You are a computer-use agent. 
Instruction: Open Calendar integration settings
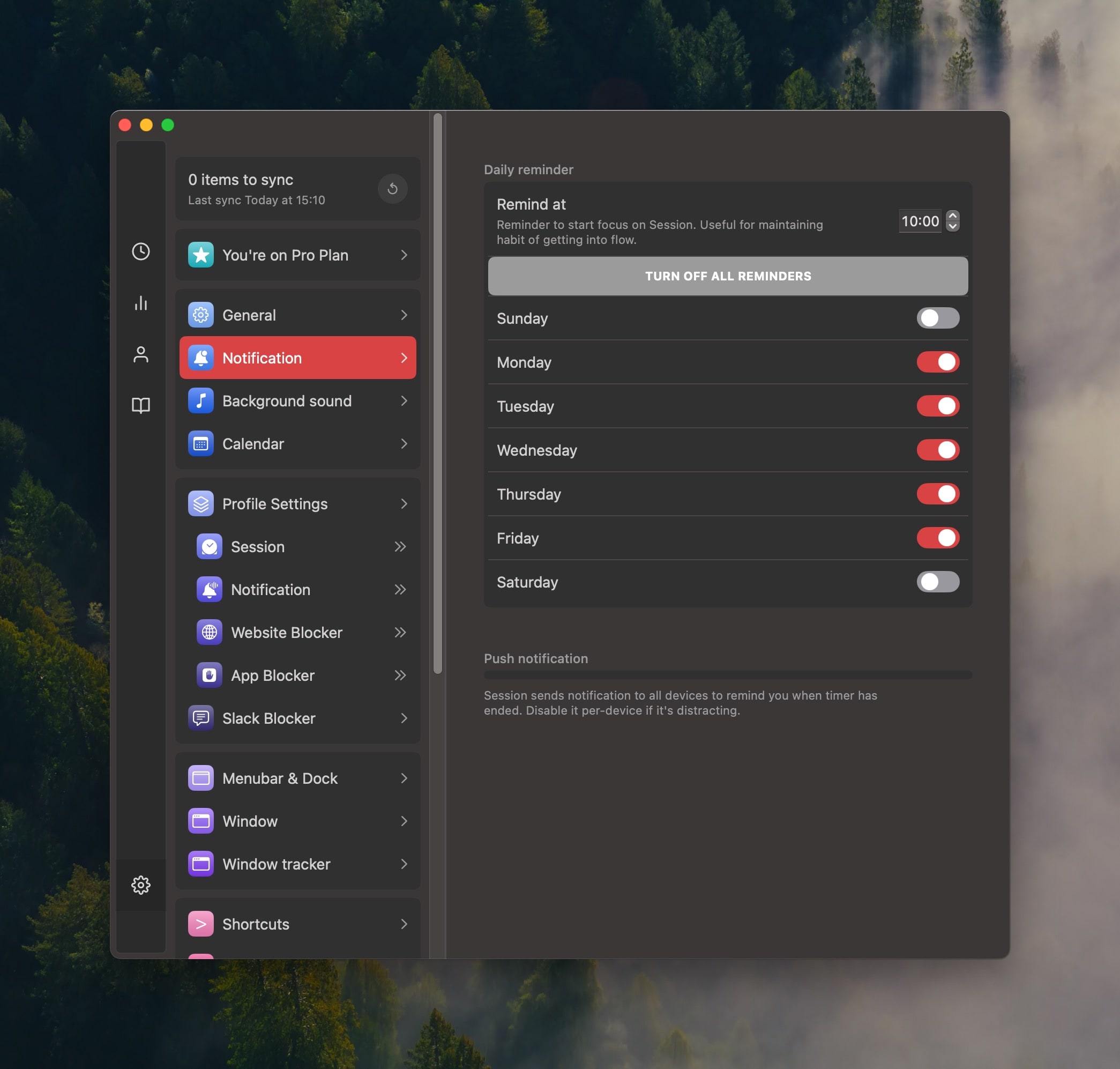297,443
